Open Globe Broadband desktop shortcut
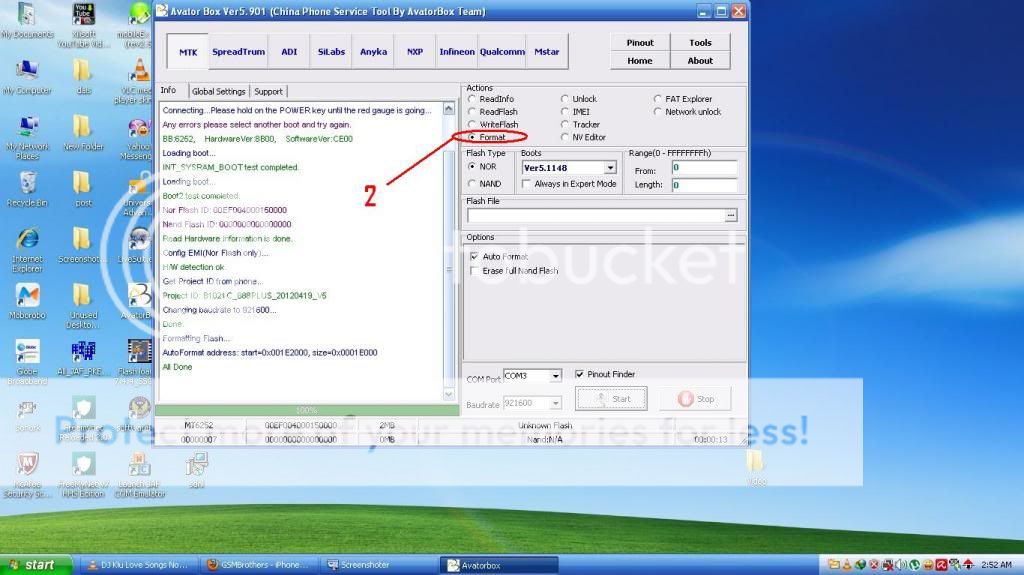The height and width of the screenshot is (575, 1024). 27,361
